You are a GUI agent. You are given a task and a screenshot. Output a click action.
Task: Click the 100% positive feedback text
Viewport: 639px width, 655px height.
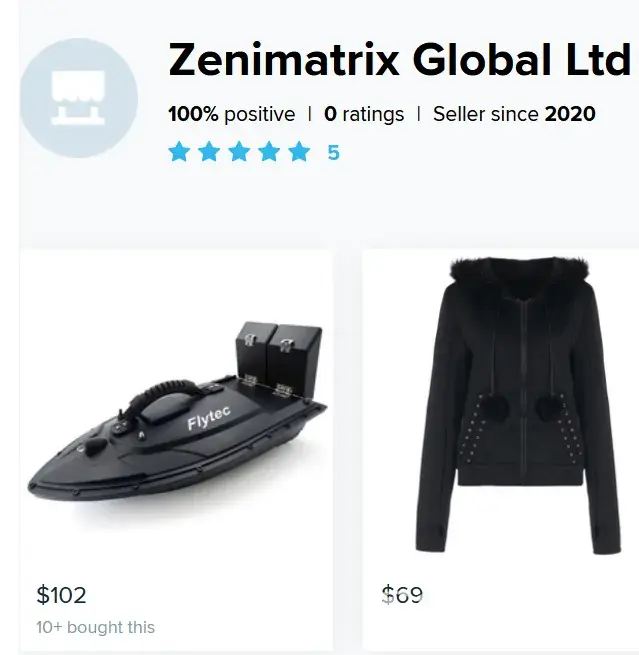pos(231,114)
